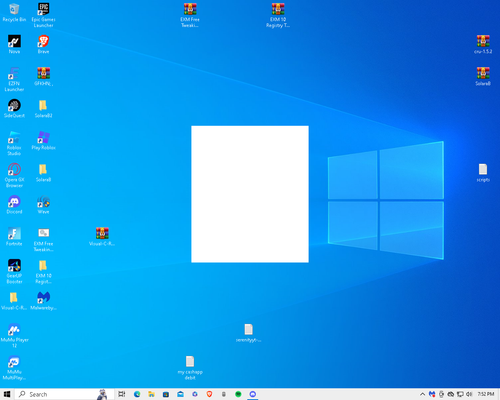Select the EXM Free Tweaking archive at top

(x=190, y=15)
